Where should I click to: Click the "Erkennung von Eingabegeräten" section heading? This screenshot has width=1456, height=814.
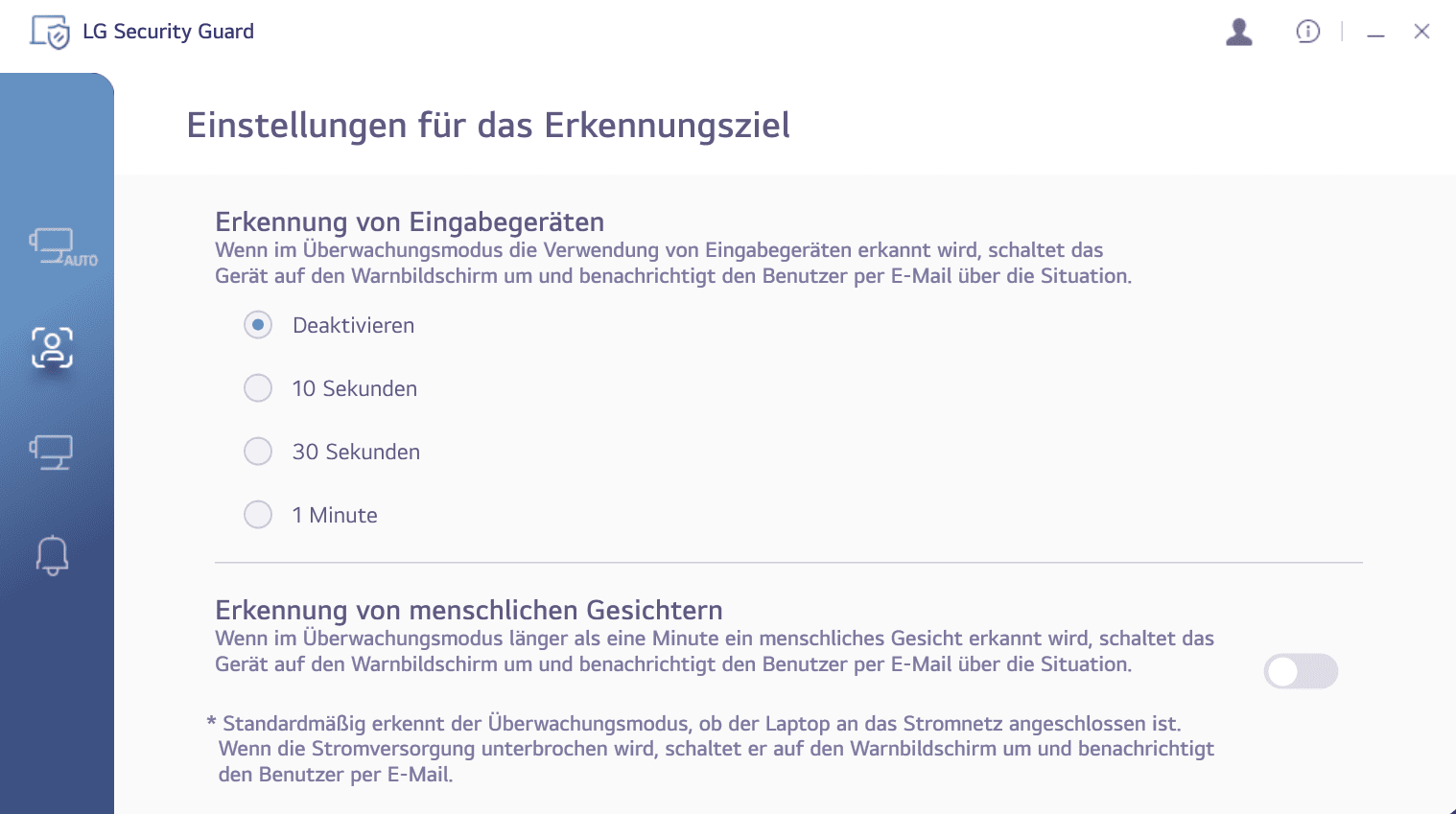click(x=410, y=222)
